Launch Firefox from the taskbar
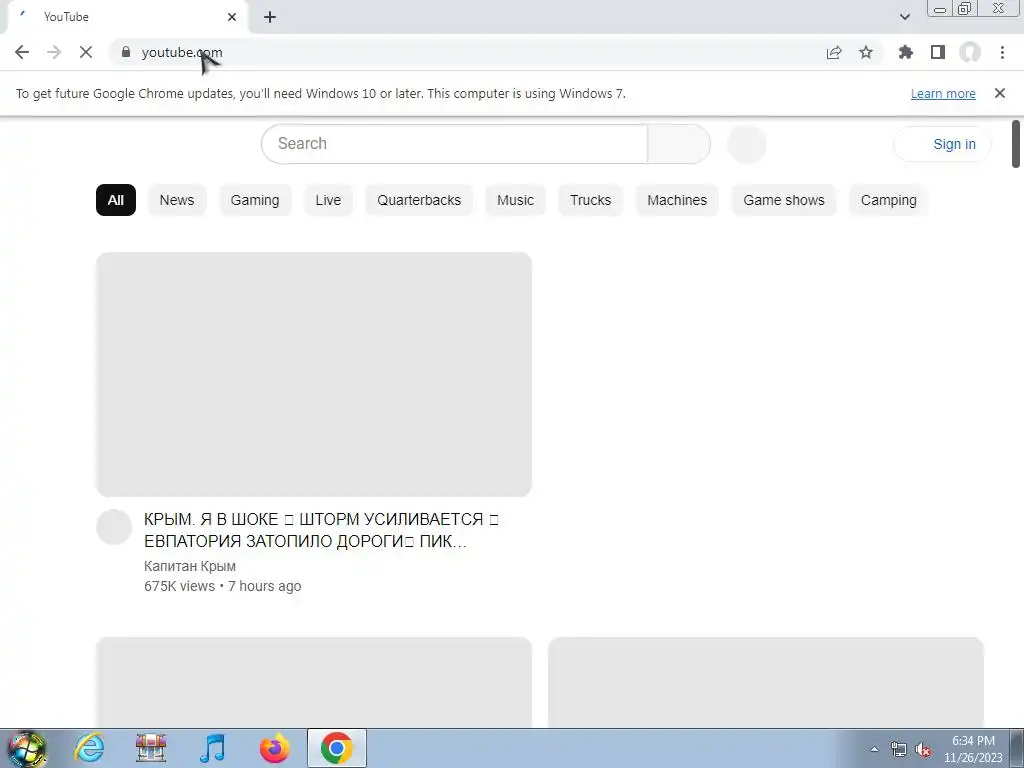The width and height of the screenshot is (1024, 768). click(x=274, y=748)
